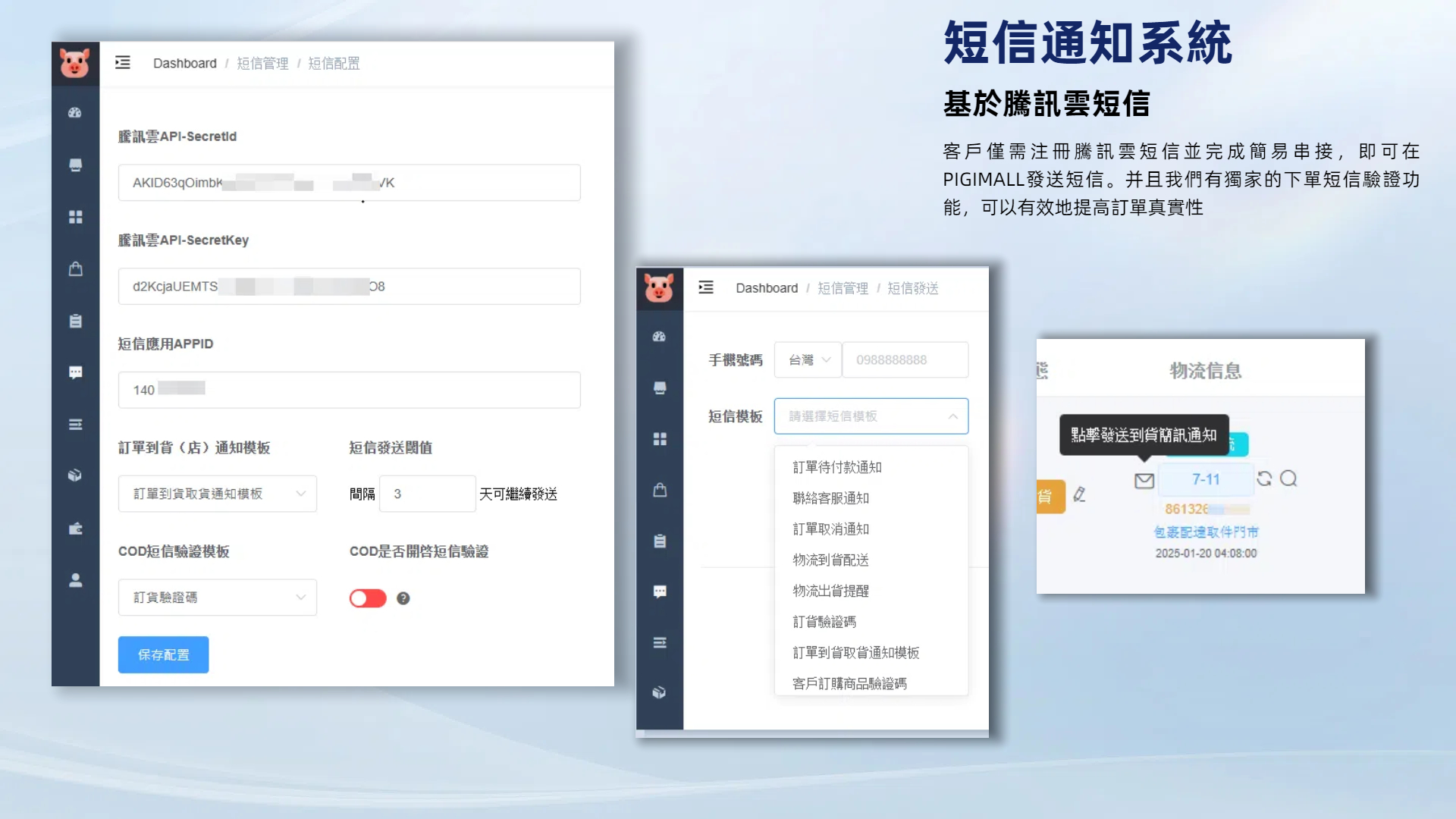Collapse the 請選擇短信模板 dropdown
The height and width of the screenshot is (819, 1456).
click(x=871, y=416)
